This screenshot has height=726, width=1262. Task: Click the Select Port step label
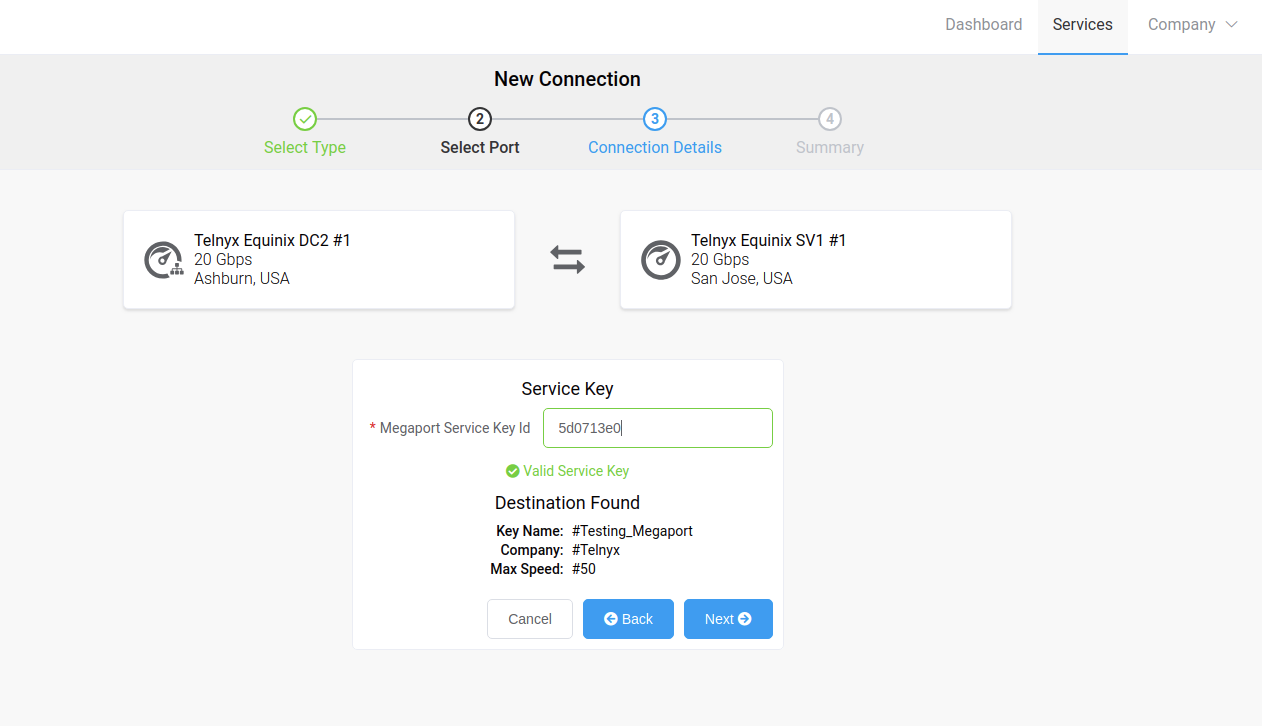tap(480, 147)
